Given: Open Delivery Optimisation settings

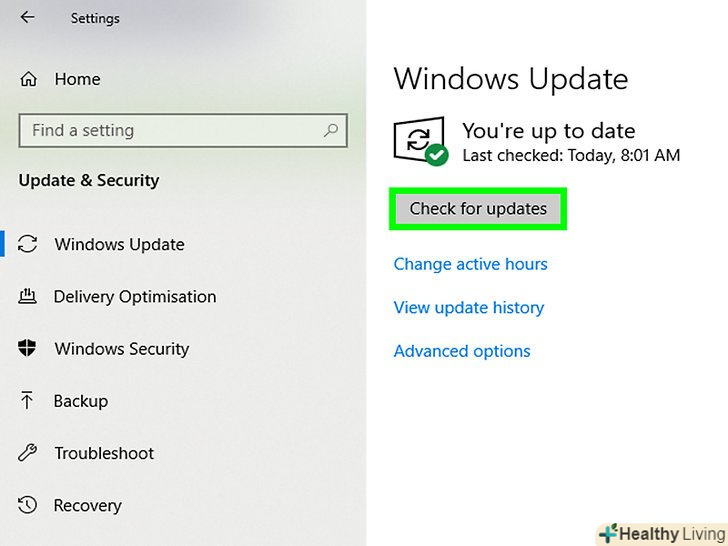Looking at the screenshot, I should coord(135,297).
